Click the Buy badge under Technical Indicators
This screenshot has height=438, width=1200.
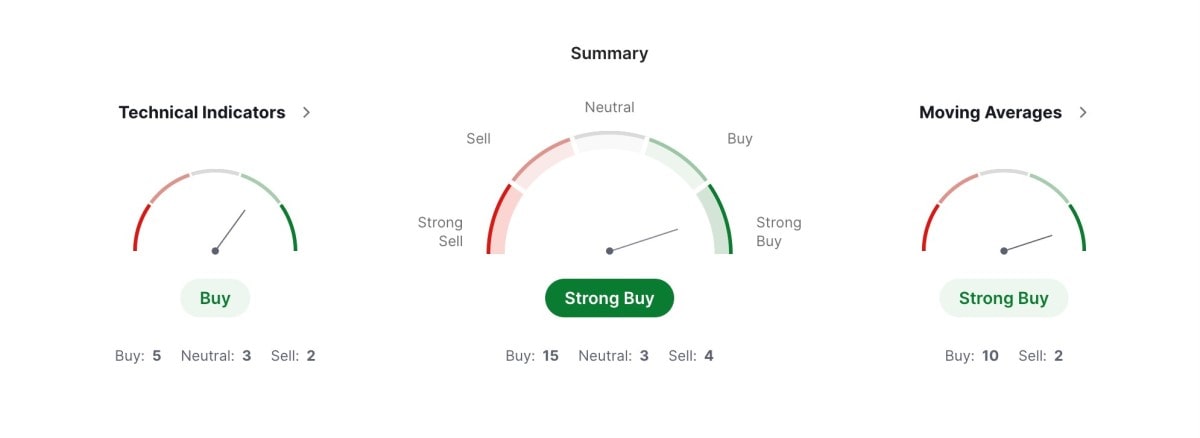coord(215,298)
